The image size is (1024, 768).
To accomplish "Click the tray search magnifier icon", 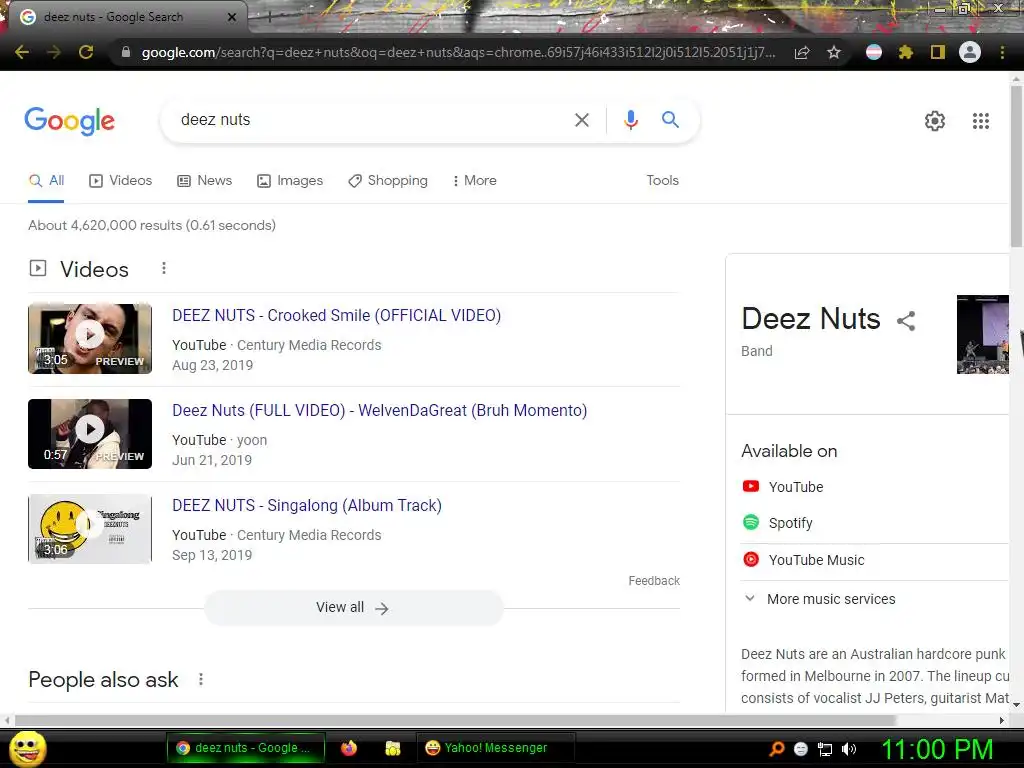I will click(x=777, y=749).
